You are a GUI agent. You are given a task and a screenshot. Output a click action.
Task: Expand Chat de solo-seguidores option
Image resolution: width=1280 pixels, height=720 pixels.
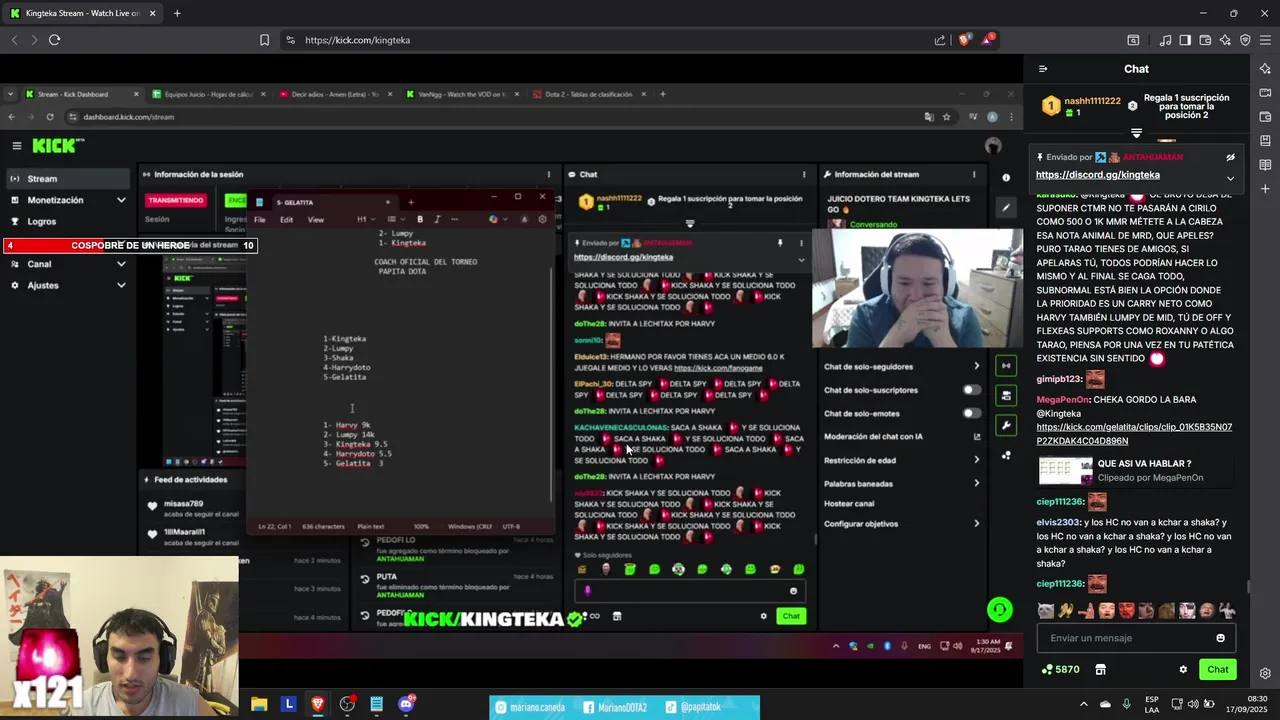pyautogui.click(x=902, y=366)
